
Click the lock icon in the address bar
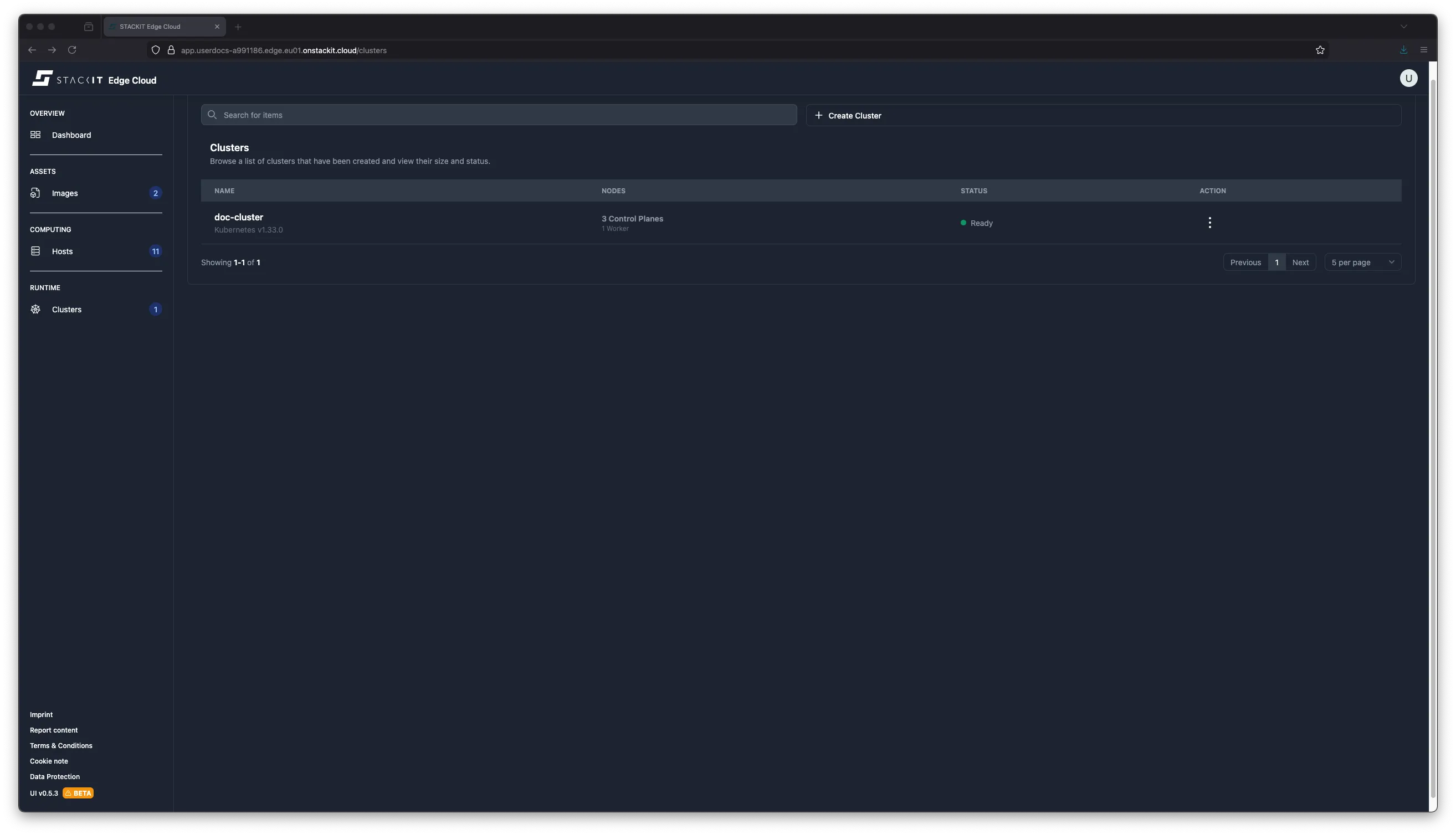[x=171, y=50]
